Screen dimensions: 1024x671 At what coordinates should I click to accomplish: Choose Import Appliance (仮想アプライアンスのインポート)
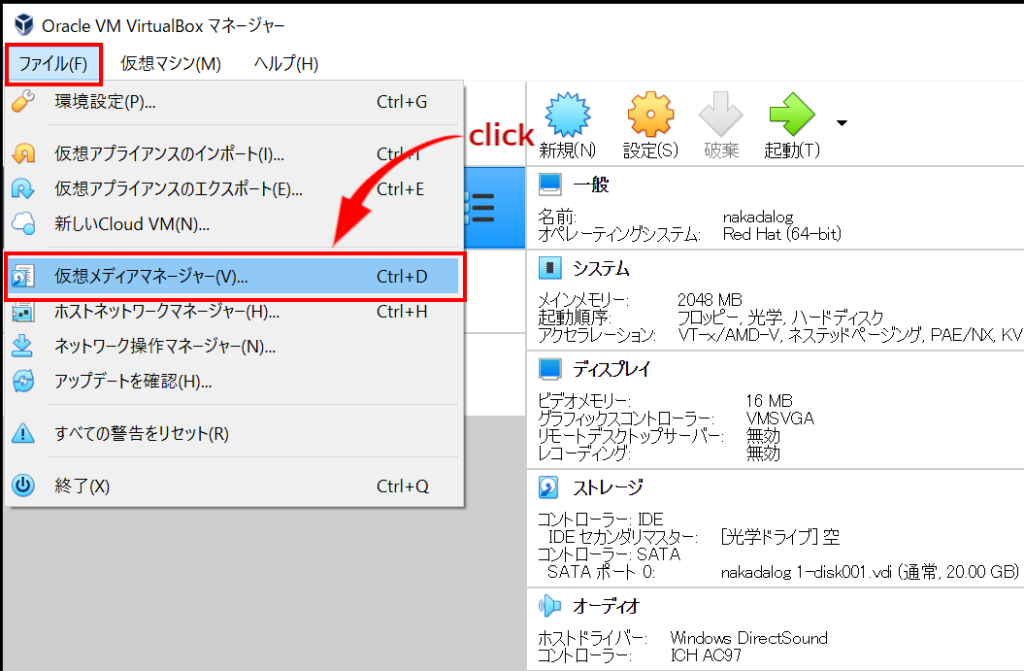pos(169,154)
